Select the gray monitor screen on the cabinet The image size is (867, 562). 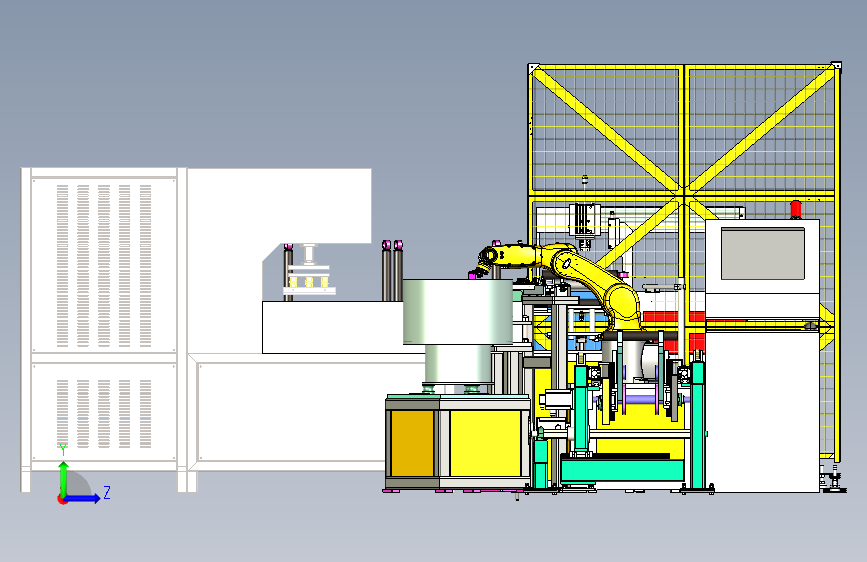(762, 254)
